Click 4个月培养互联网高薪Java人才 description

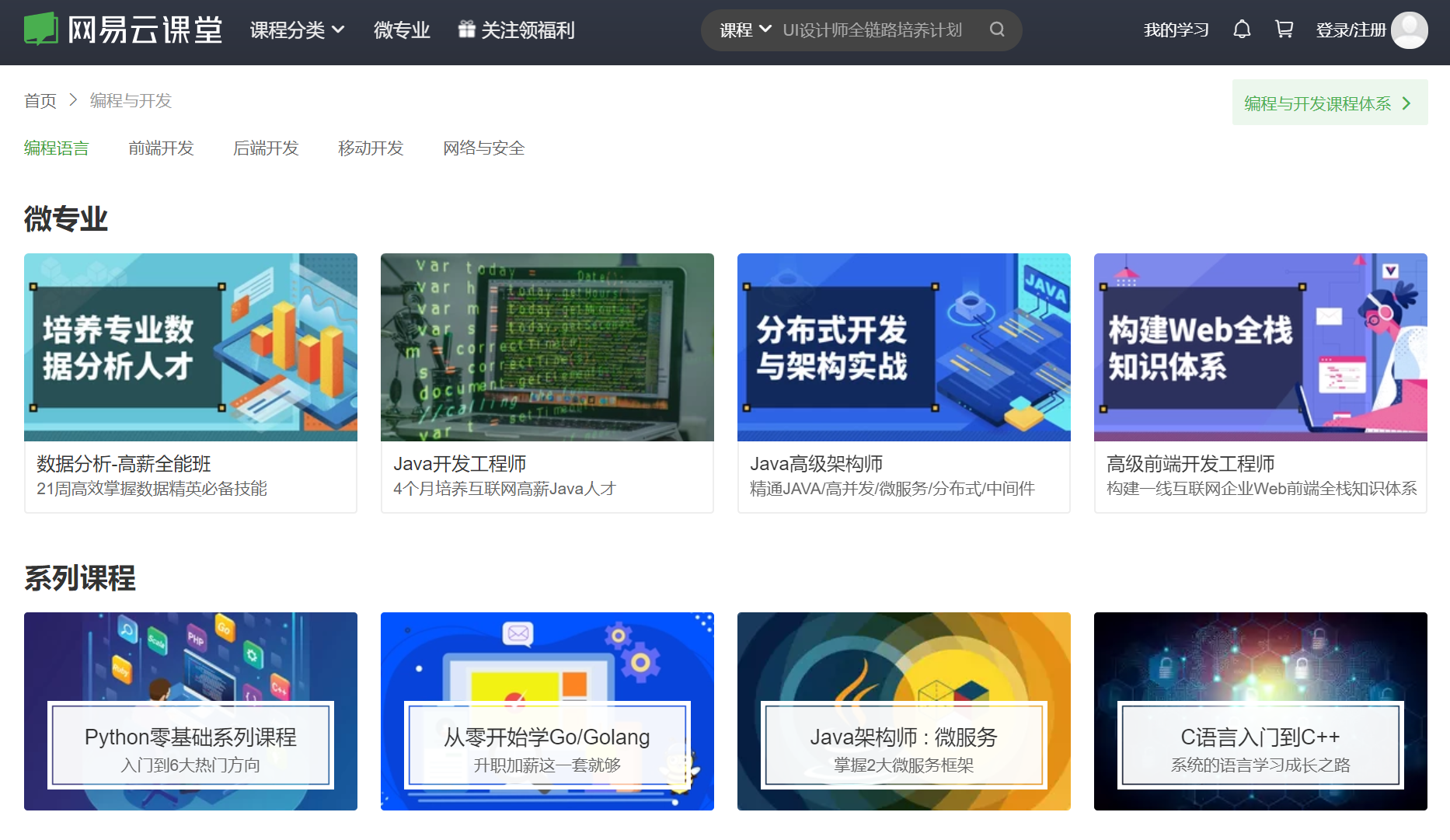tap(504, 489)
